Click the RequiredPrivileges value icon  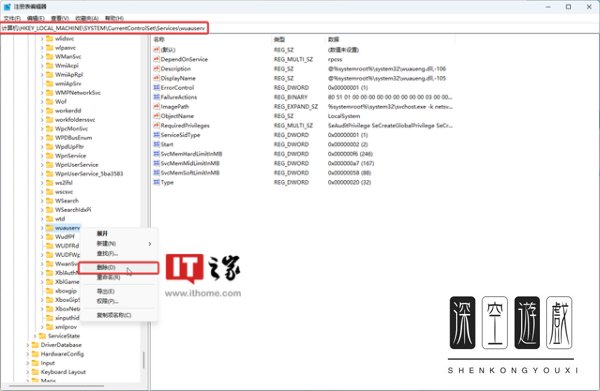click(x=156, y=125)
